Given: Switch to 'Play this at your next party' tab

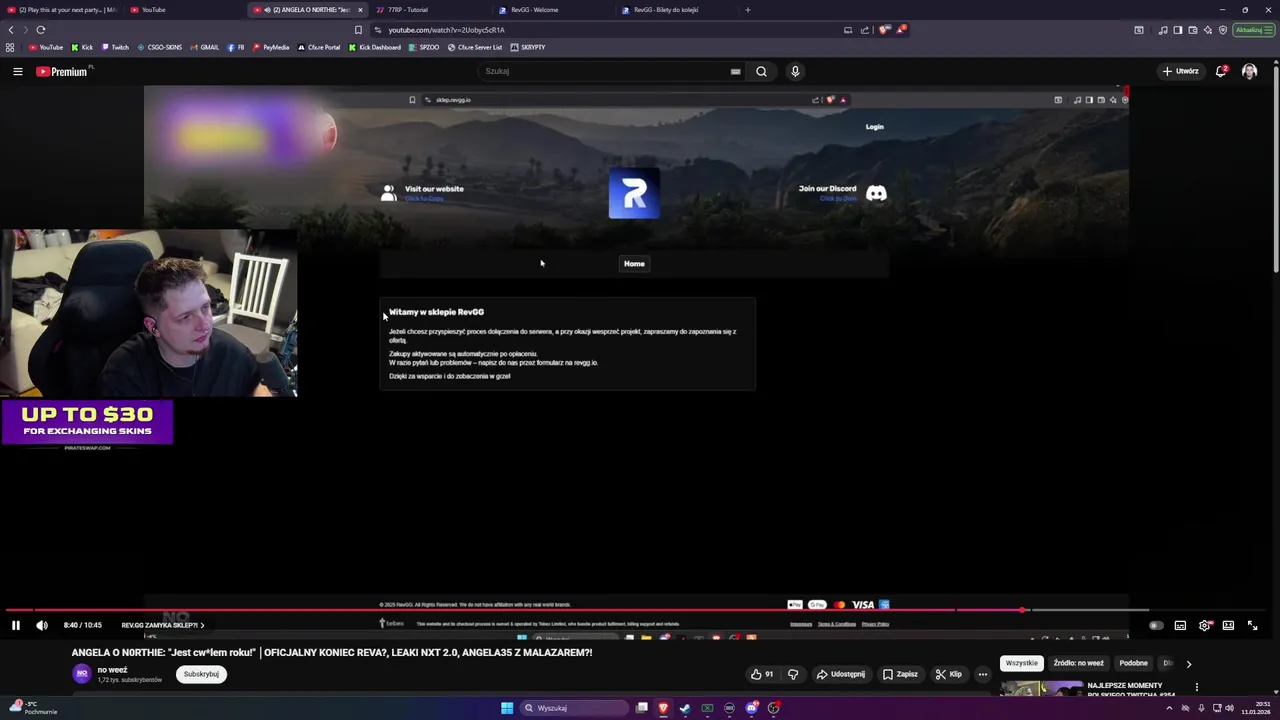Looking at the screenshot, I should click(x=62, y=10).
